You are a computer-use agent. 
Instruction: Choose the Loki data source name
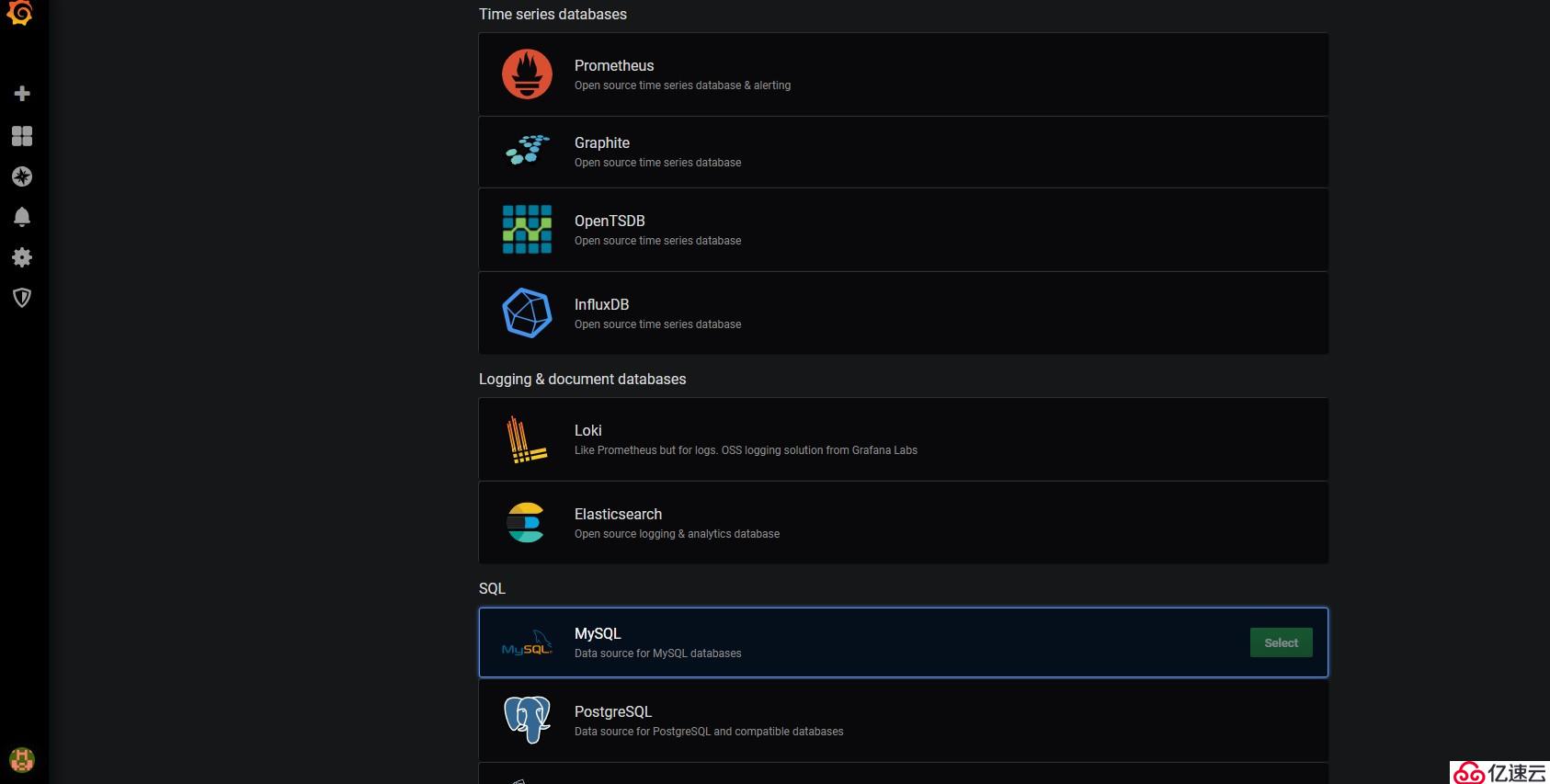[588, 430]
